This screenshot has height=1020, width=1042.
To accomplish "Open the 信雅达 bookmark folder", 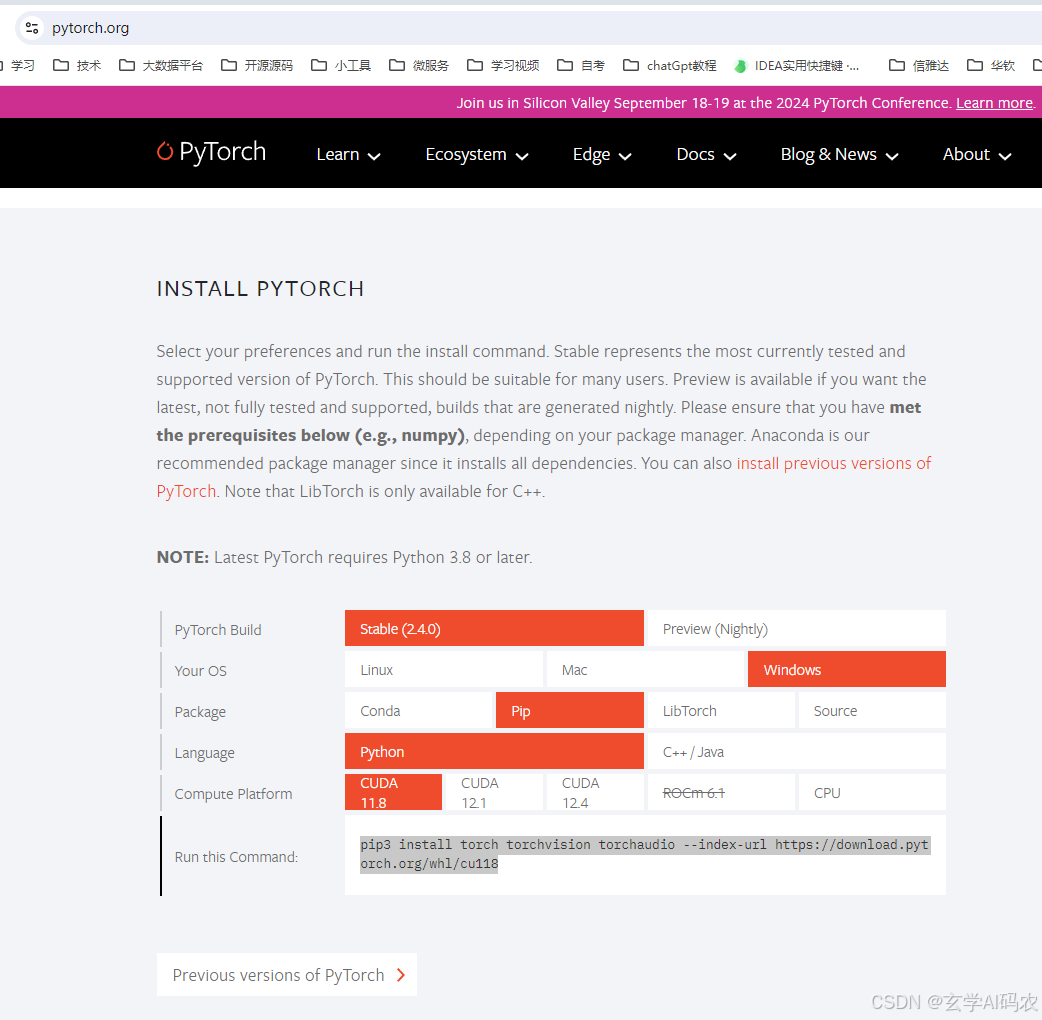I will (x=919, y=65).
